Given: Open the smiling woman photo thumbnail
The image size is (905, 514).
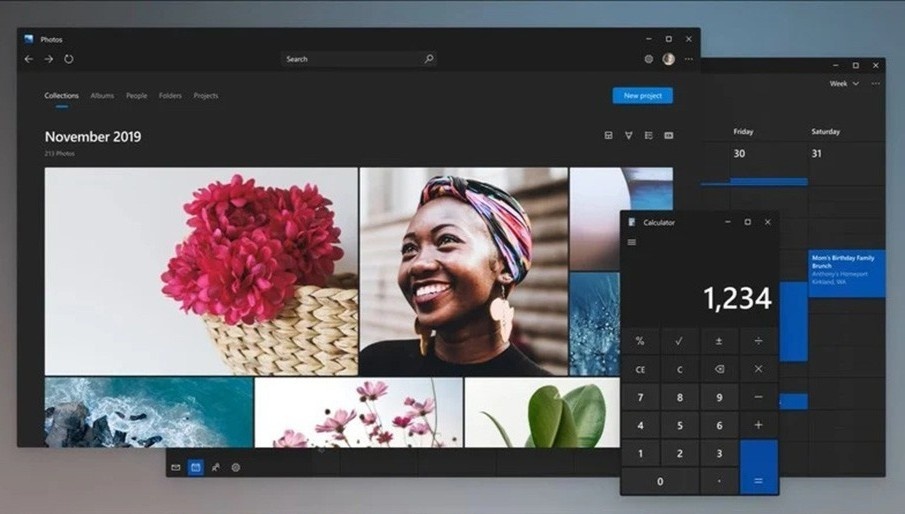Looking at the screenshot, I should [463, 270].
